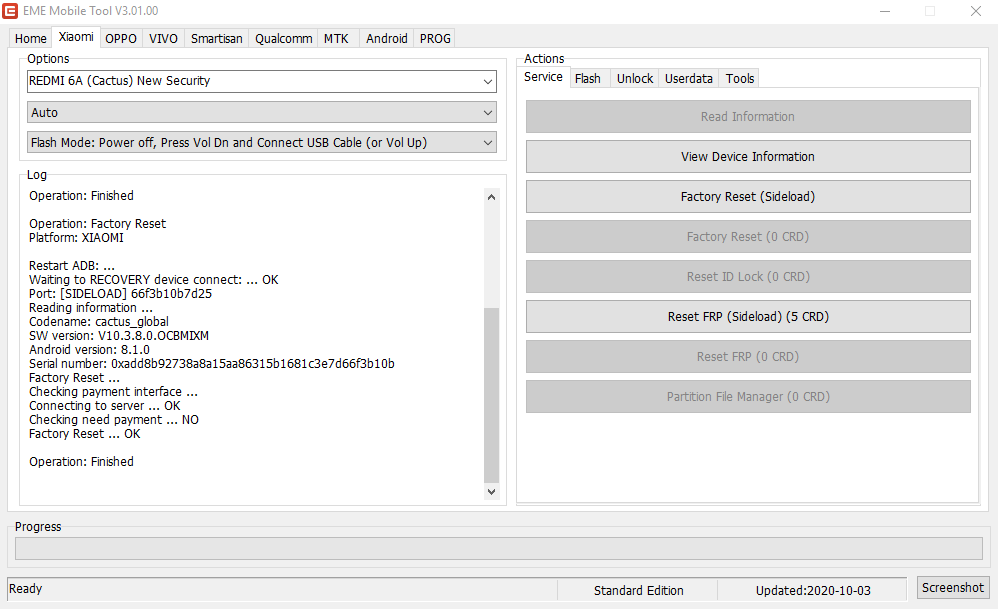This screenshot has width=998, height=609.
Task: Click 'Connecting to server ... OK' line
Action: click(104, 405)
